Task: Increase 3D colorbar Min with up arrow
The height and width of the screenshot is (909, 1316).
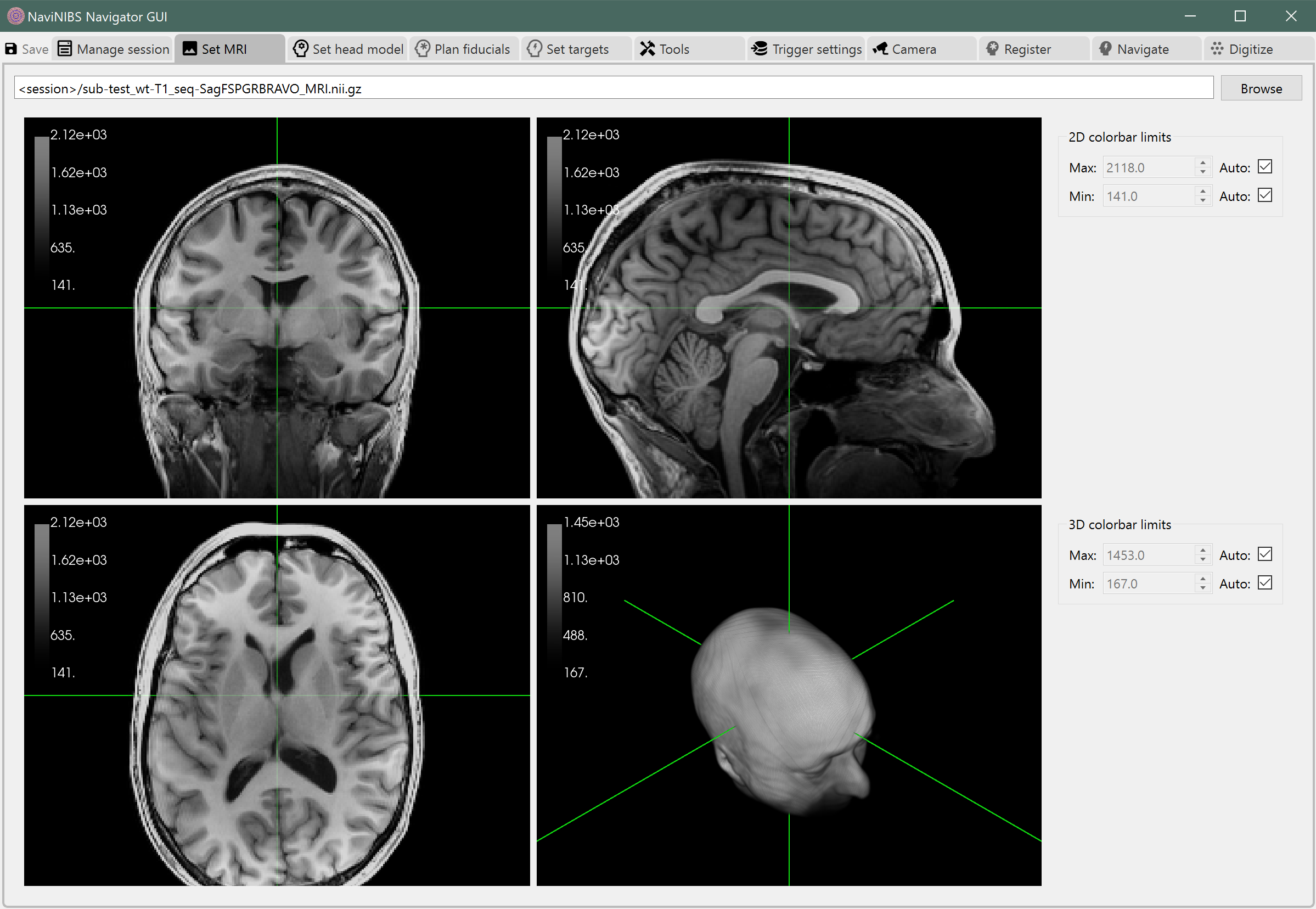Action: [x=1203, y=578]
